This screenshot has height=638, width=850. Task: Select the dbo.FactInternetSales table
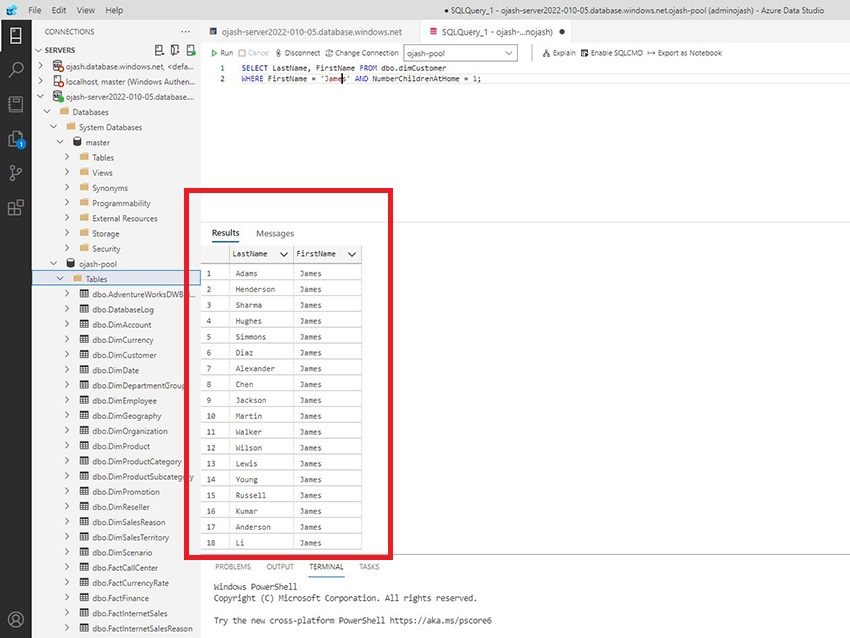pos(130,613)
